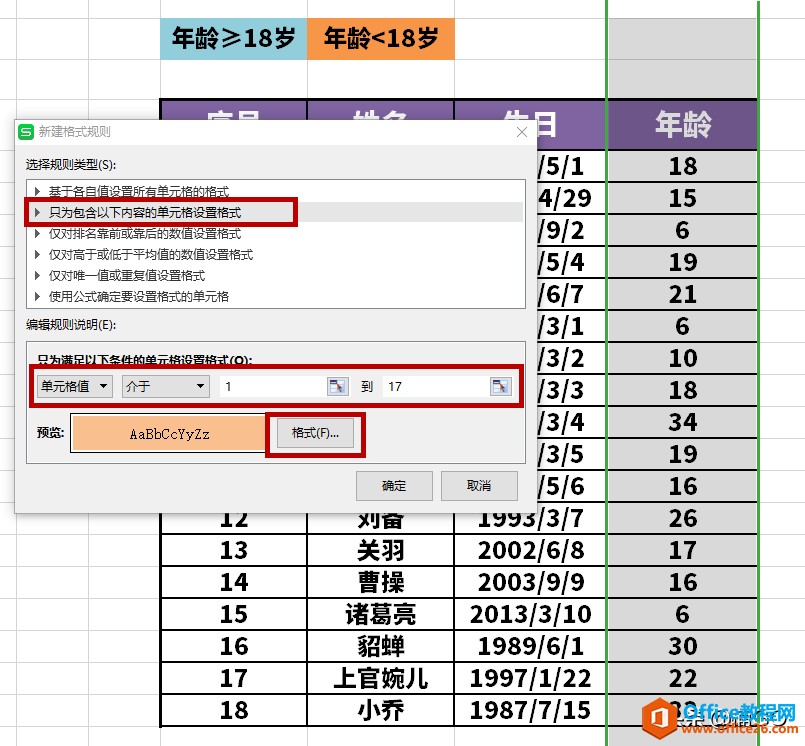Click the name cell 貂蝉
805x746 pixels.
click(x=381, y=646)
